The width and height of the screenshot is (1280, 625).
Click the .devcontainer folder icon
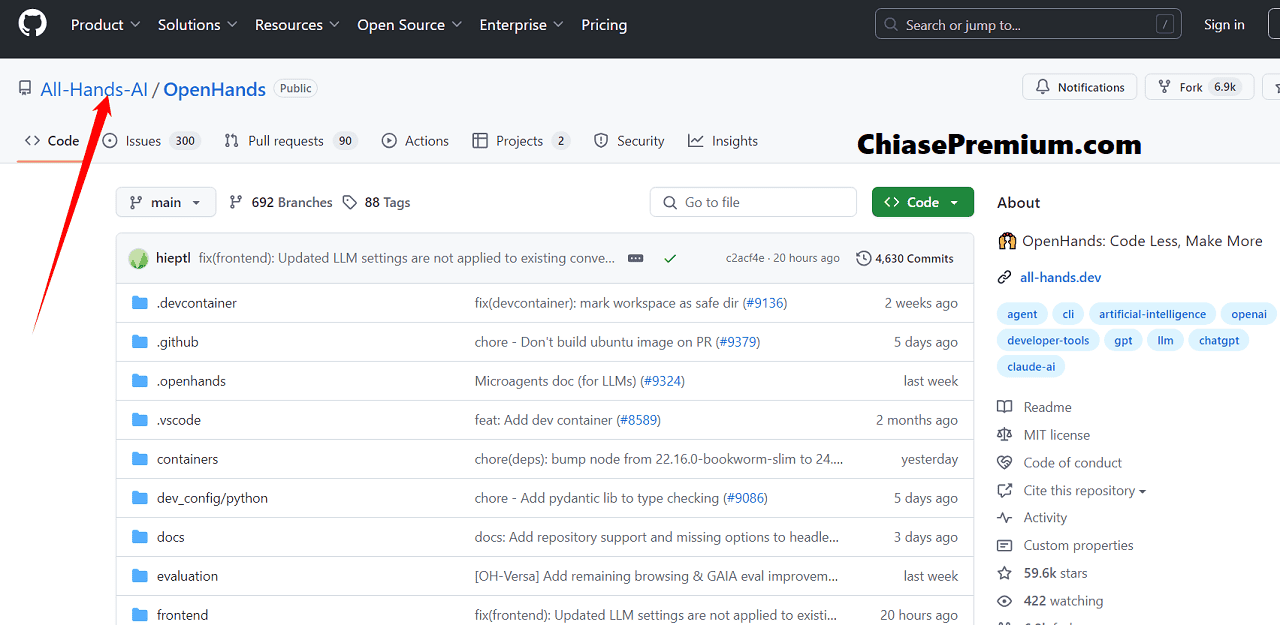click(x=140, y=303)
